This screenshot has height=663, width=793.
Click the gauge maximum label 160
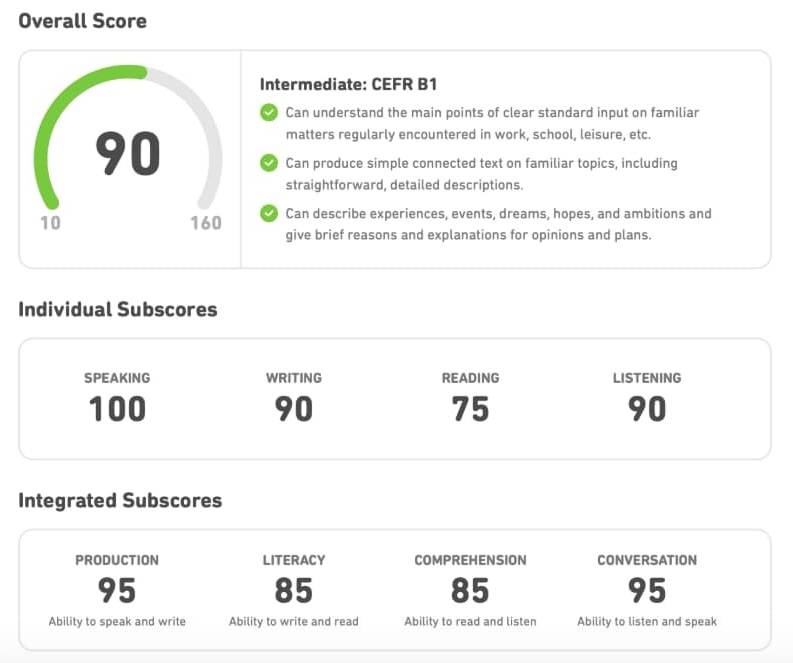point(206,222)
